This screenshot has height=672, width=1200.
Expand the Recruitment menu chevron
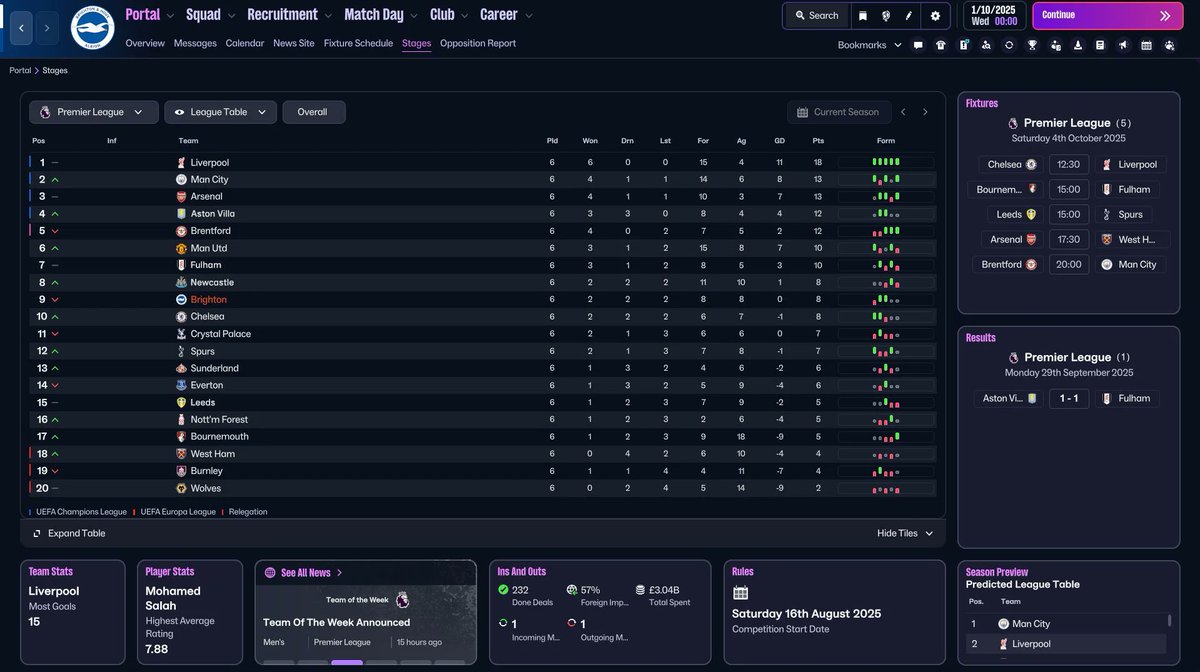329,16
